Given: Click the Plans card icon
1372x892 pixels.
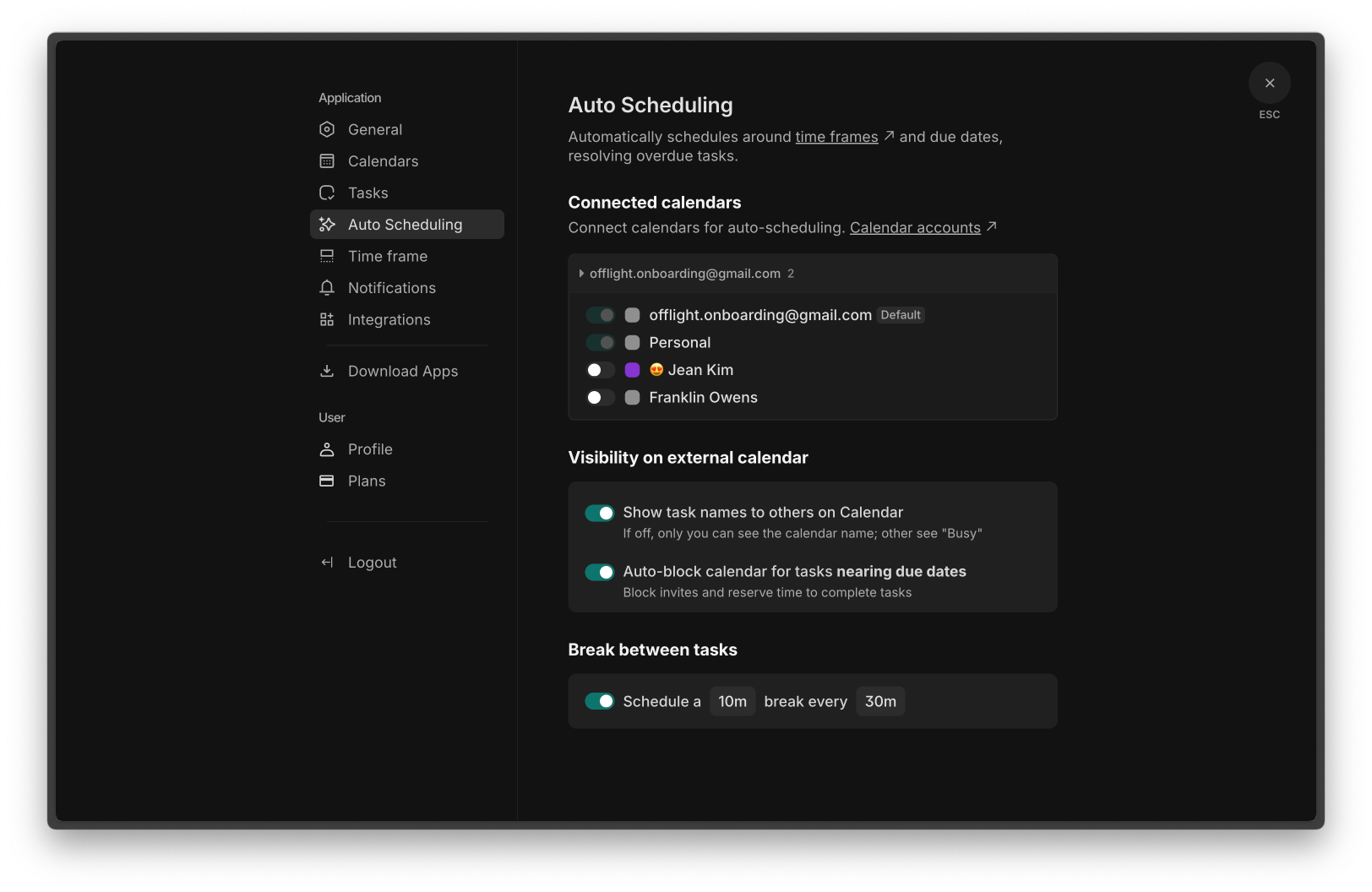Looking at the screenshot, I should 327,481.
